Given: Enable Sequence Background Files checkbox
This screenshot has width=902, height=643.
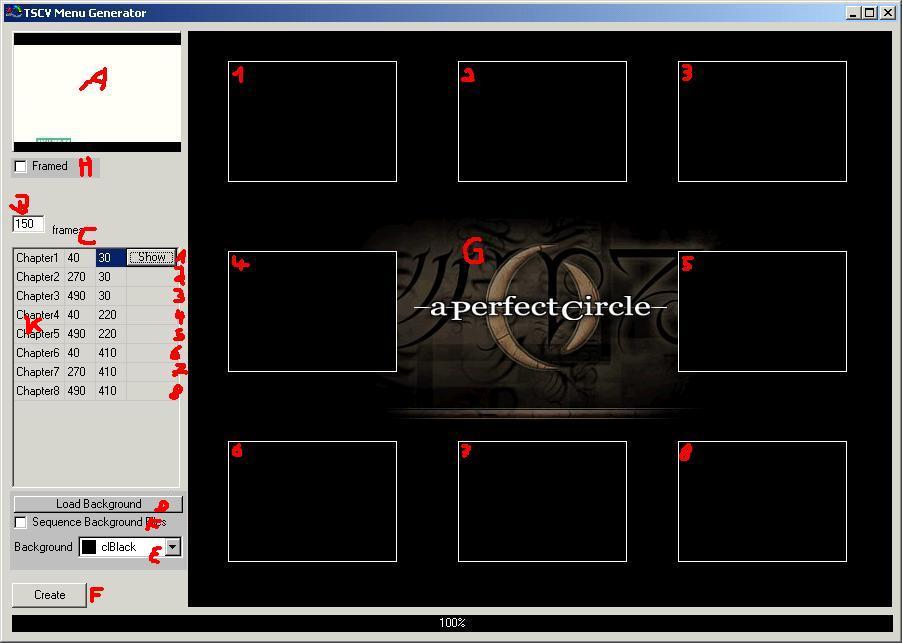Looking at the screenshot, I should pyautogui.click(x=21, y=522).
